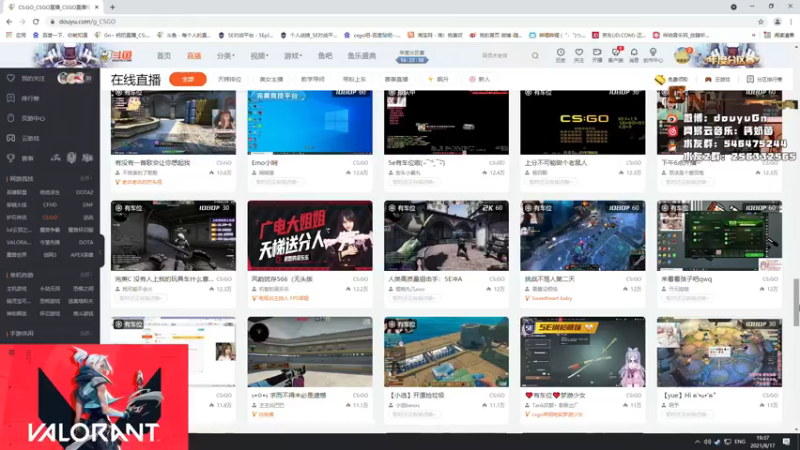This screenshot has height=450, width=800.
Task: Click the ENG input language indicator
Action: pos(740,441)
